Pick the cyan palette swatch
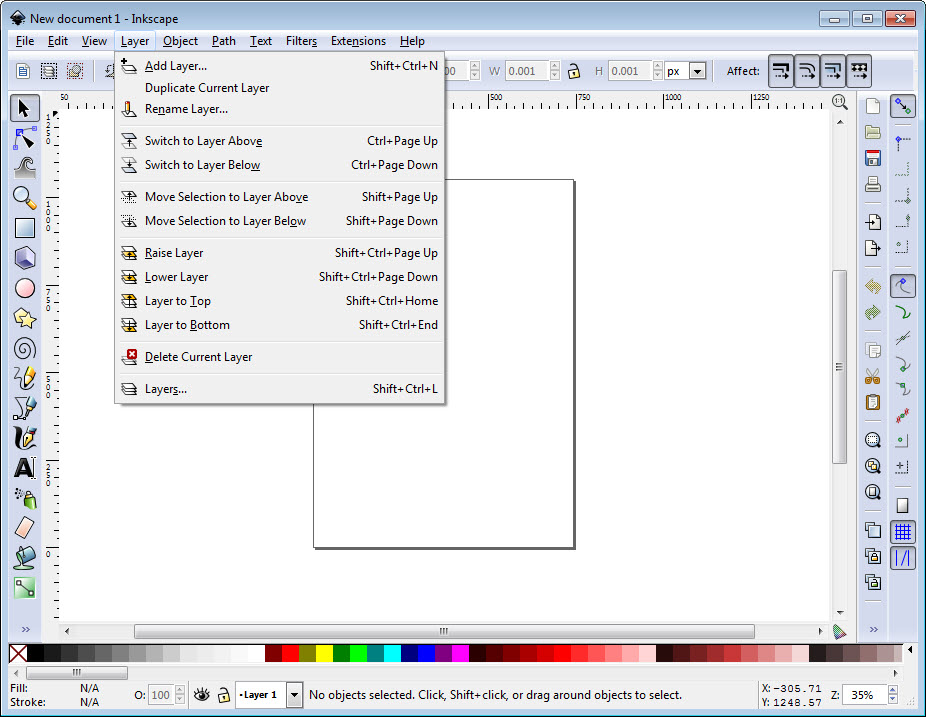Screen dimensions: 926x717 [x=392, y=653]
